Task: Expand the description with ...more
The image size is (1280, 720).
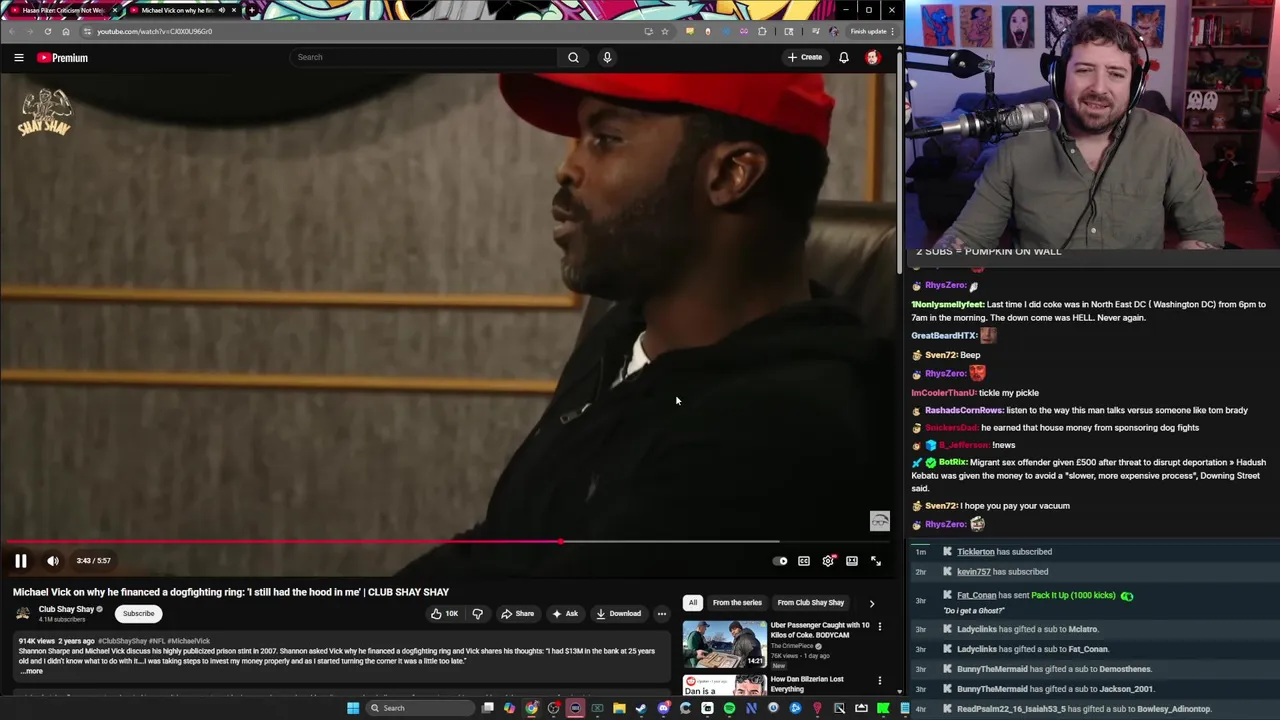Action: [31, 671]
